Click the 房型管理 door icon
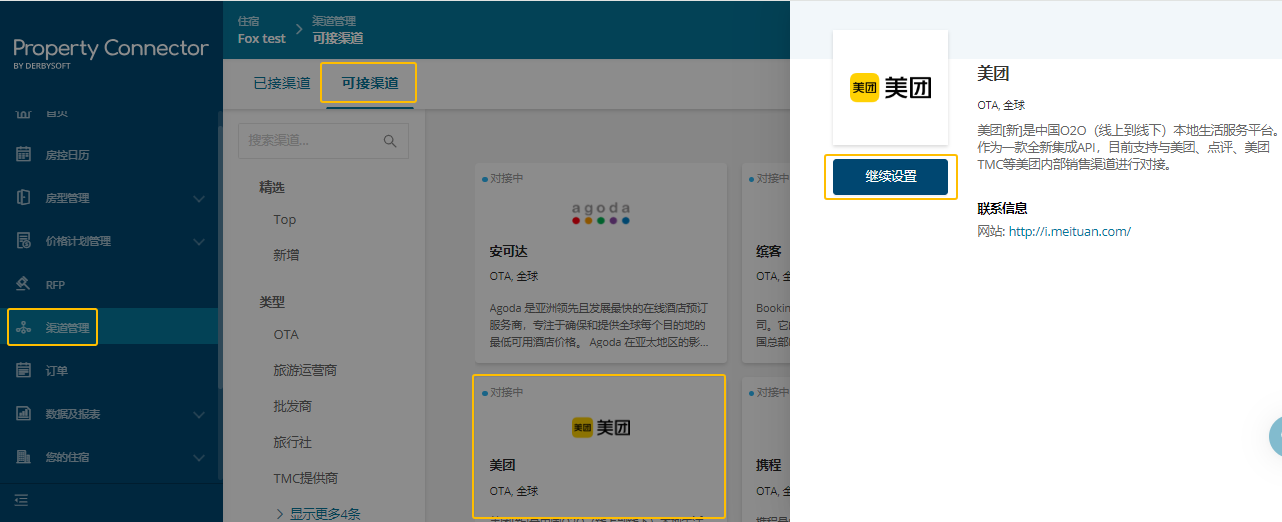The image size is (1282, 522). coord(24,198)
